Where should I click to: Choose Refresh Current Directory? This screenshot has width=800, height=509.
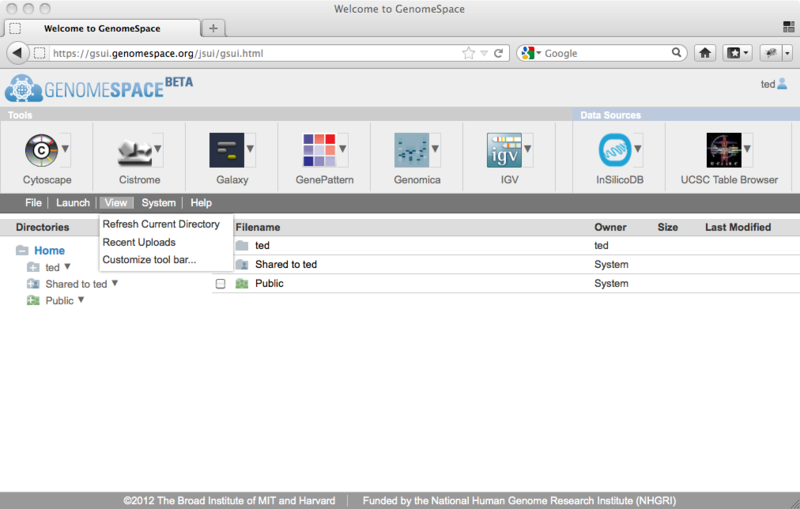[x=161, y=224]
